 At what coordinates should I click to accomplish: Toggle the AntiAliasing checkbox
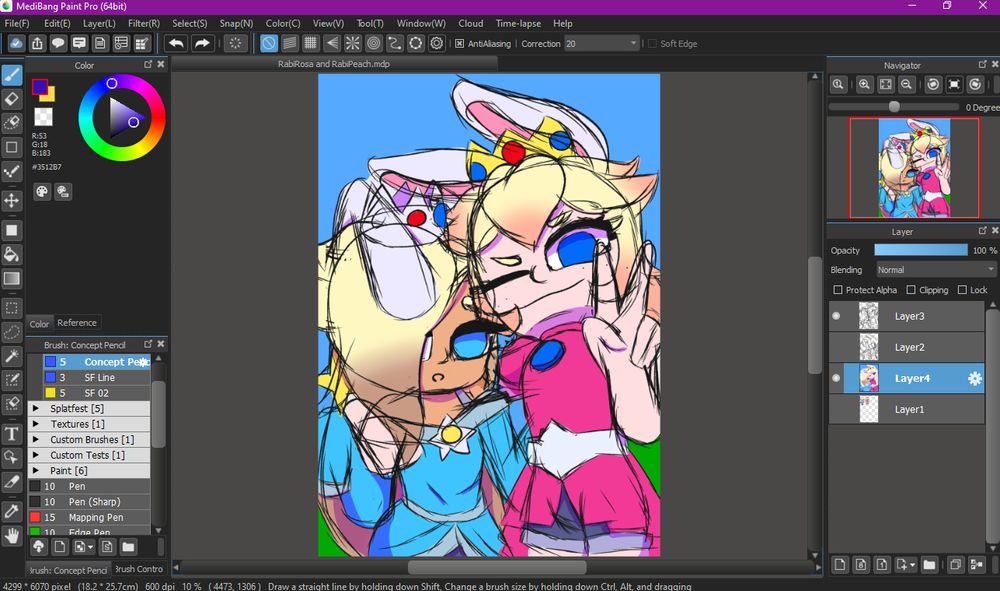click(459, 43)
